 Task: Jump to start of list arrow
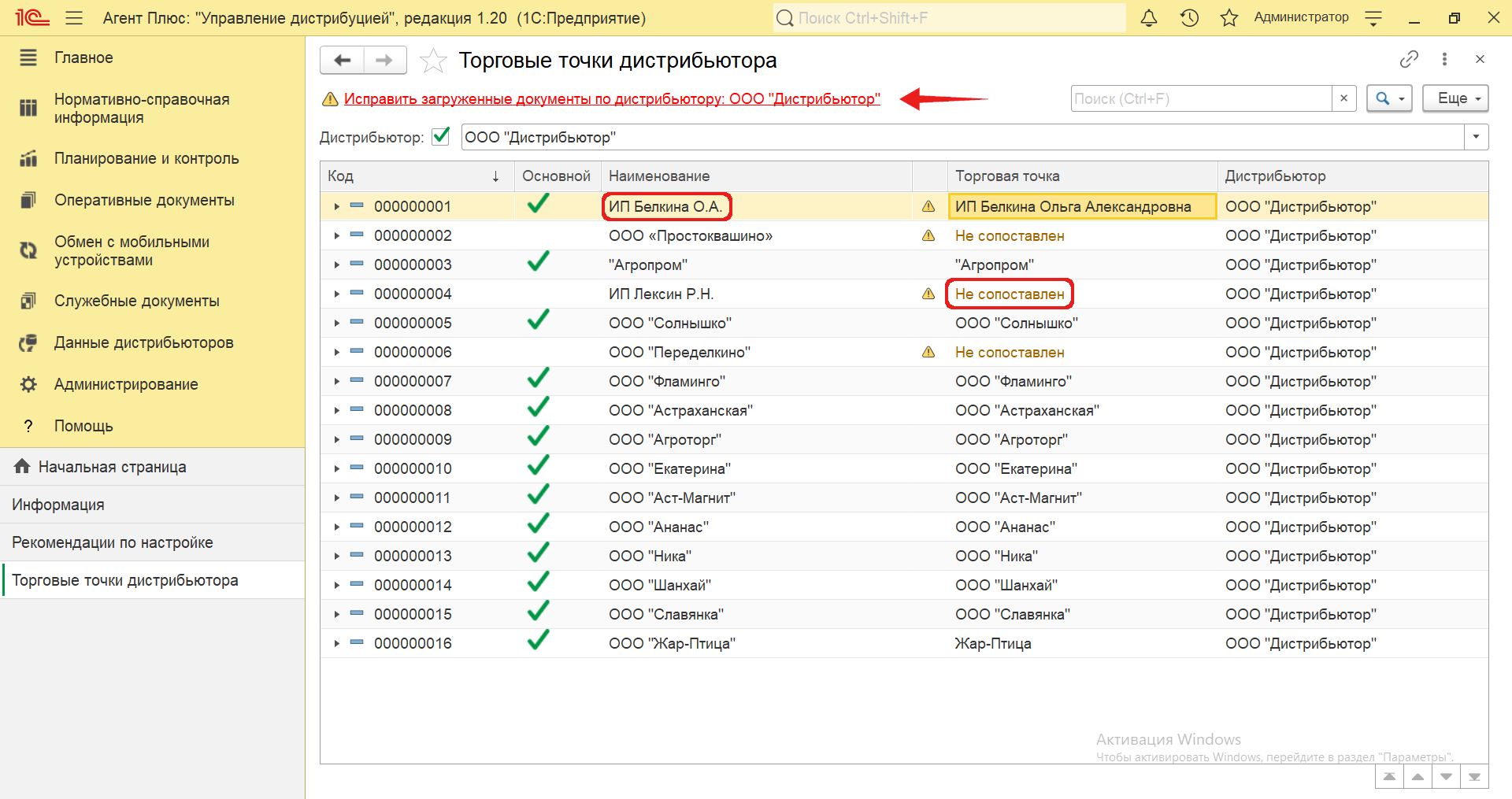1389,777
